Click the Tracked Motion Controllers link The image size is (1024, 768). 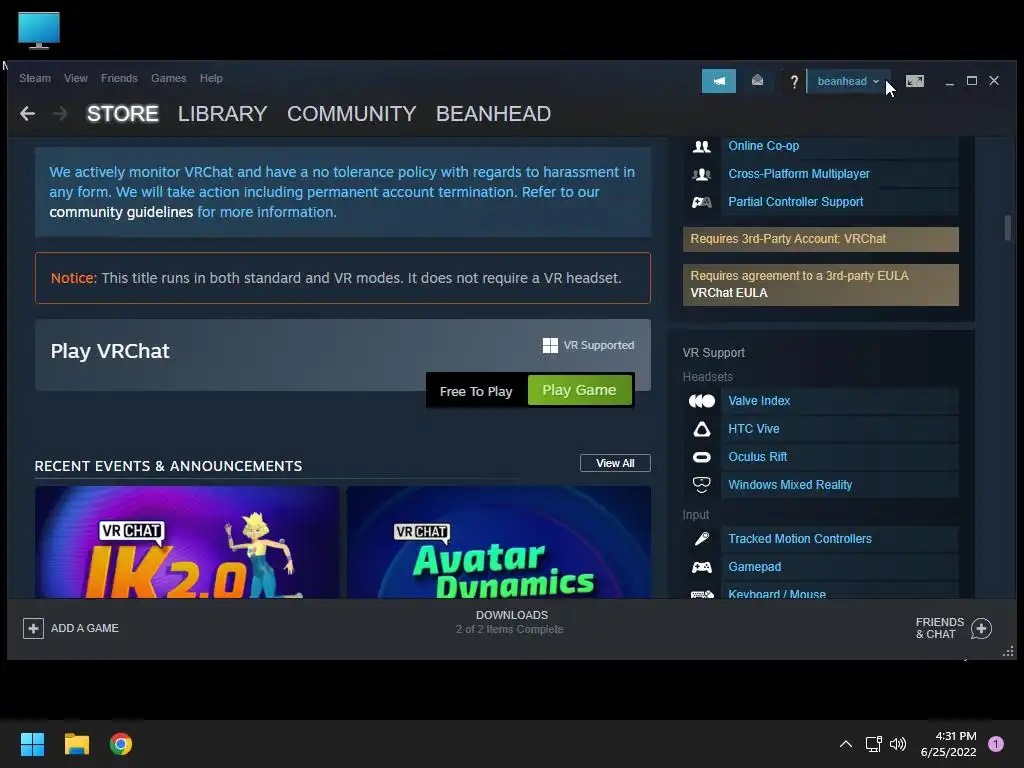(800, 539)
